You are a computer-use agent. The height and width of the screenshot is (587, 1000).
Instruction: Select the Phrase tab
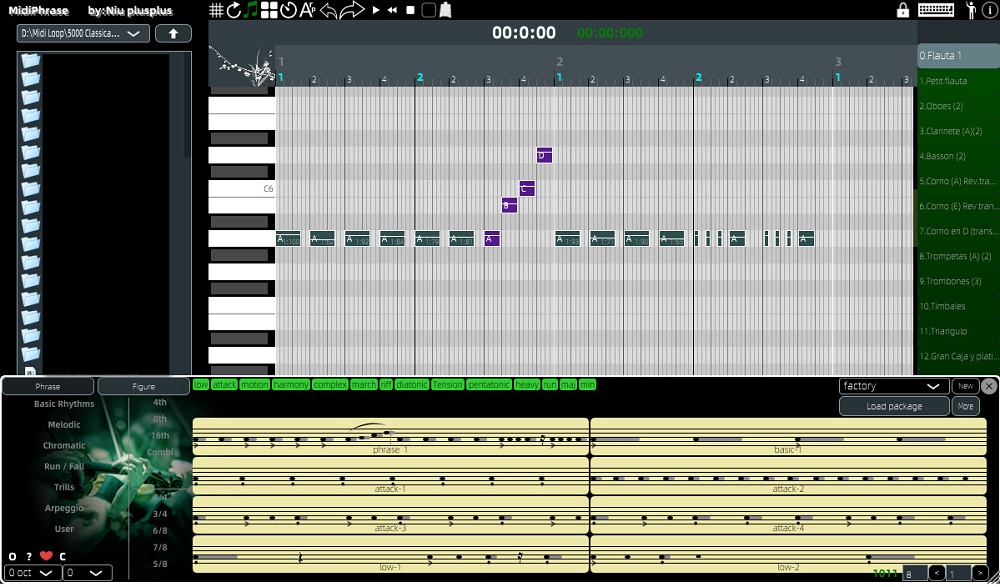coord(47,385)
